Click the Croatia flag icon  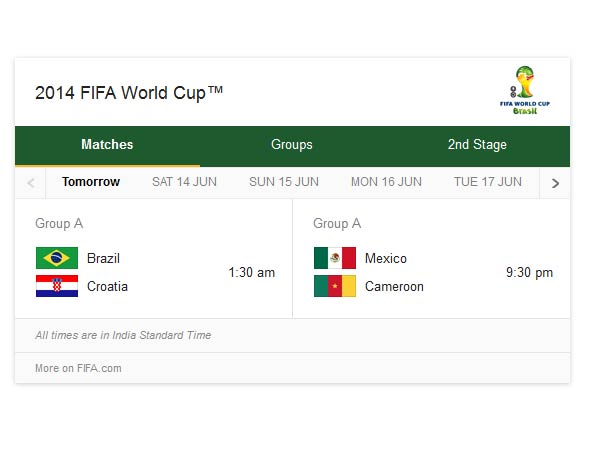[56, 286]
